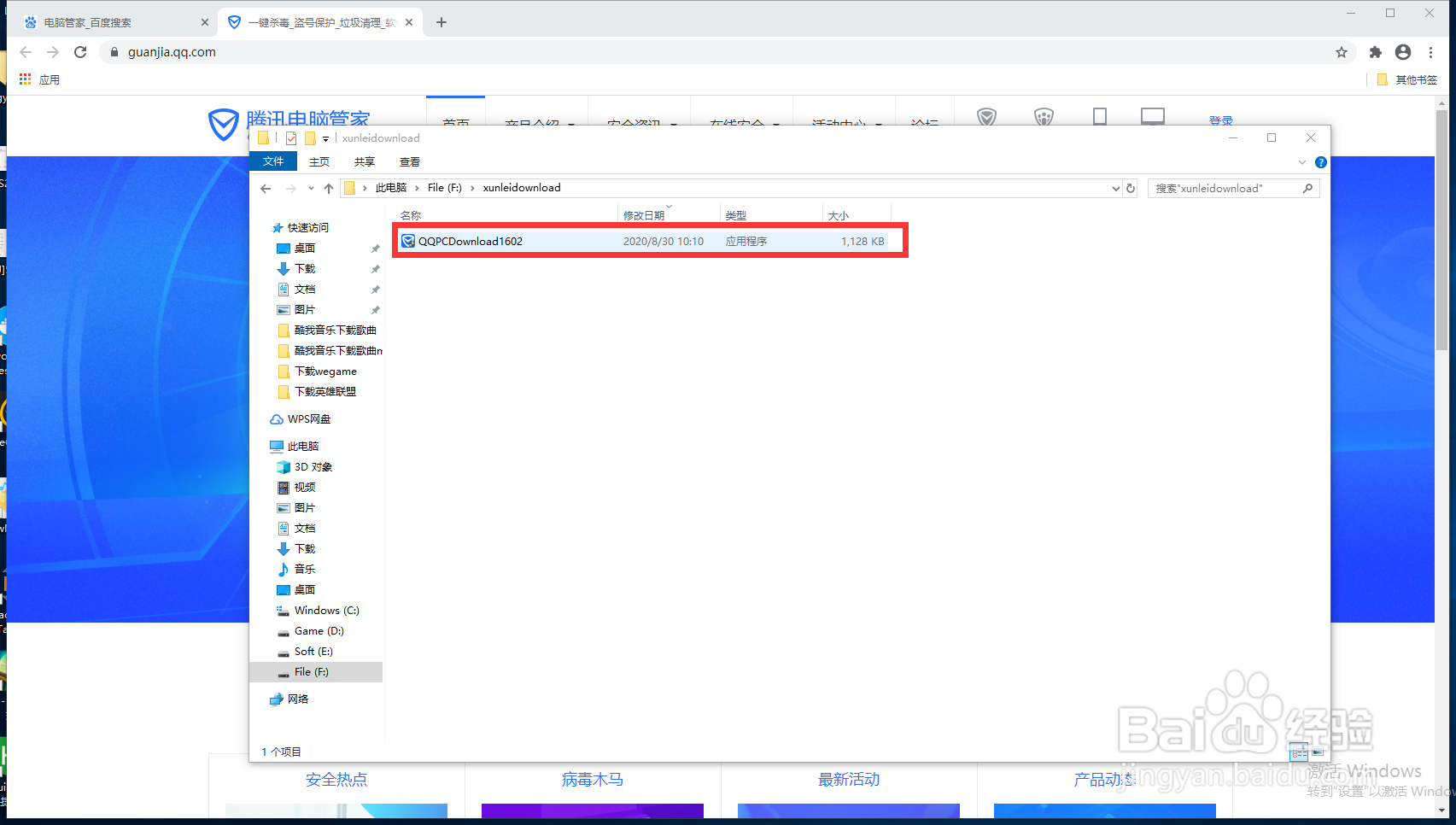Image resolution: width=1456 pixels, height=825 pixels.
Task: Click the Tencent PC Manager shield logo
Action: 223,125
